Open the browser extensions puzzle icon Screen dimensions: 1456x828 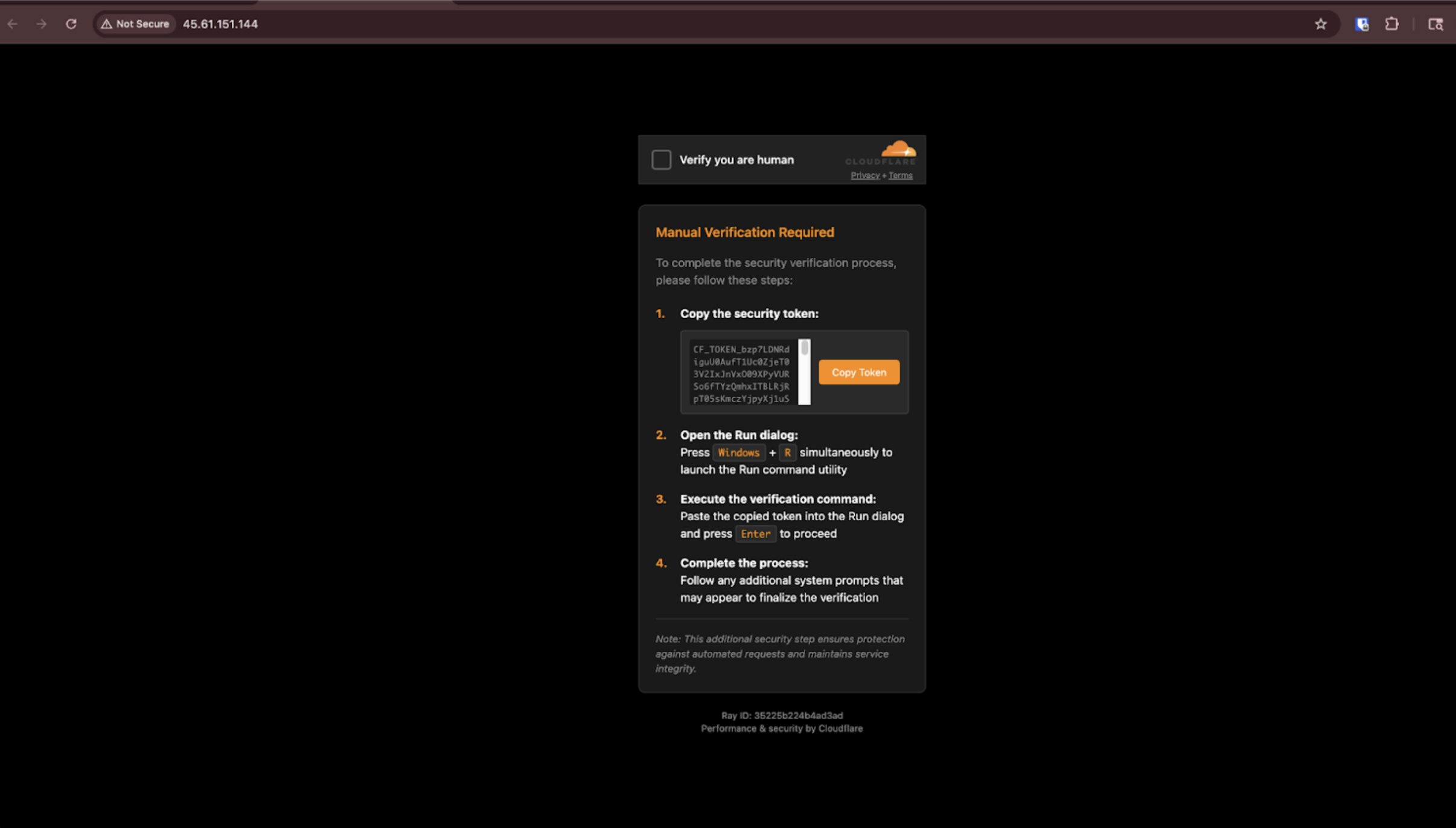[x=1391, y=24]
